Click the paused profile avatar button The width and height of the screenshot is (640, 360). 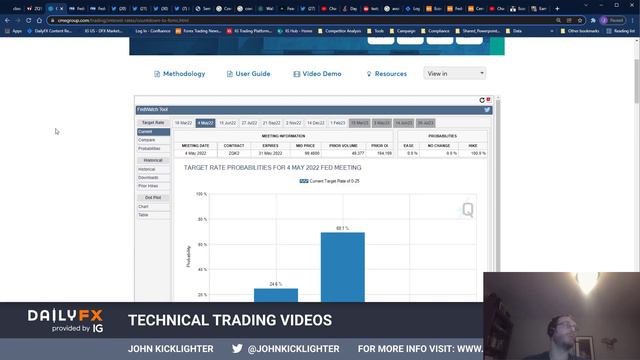pyautogui.click(x=613, y=20)
